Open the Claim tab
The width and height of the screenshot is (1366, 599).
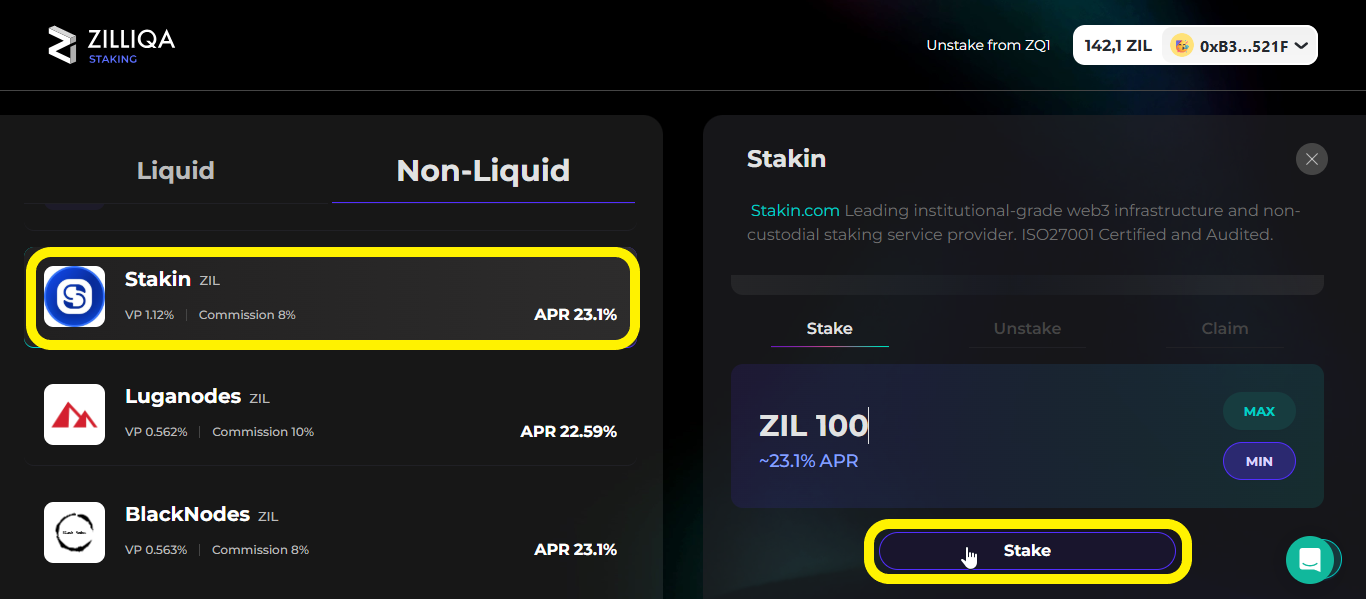point(1224,328)
